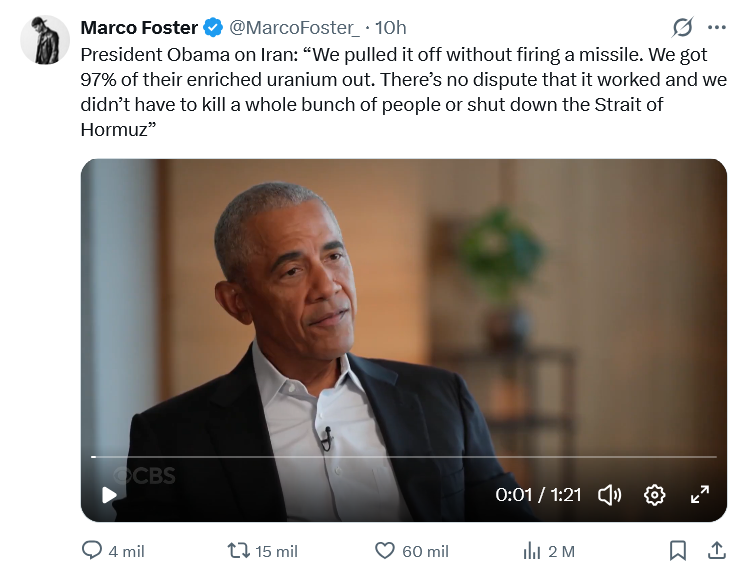Click the video progress bar
The height and width of the screenshot is (577, 748).
point(404,457)
